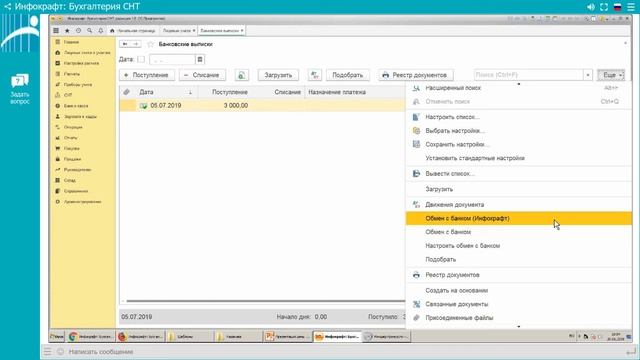Select Установить стандартные настройки
Image resolution: width=640 pixels, height=360 pixels.
pyautogui.click(x=519, y=158)
